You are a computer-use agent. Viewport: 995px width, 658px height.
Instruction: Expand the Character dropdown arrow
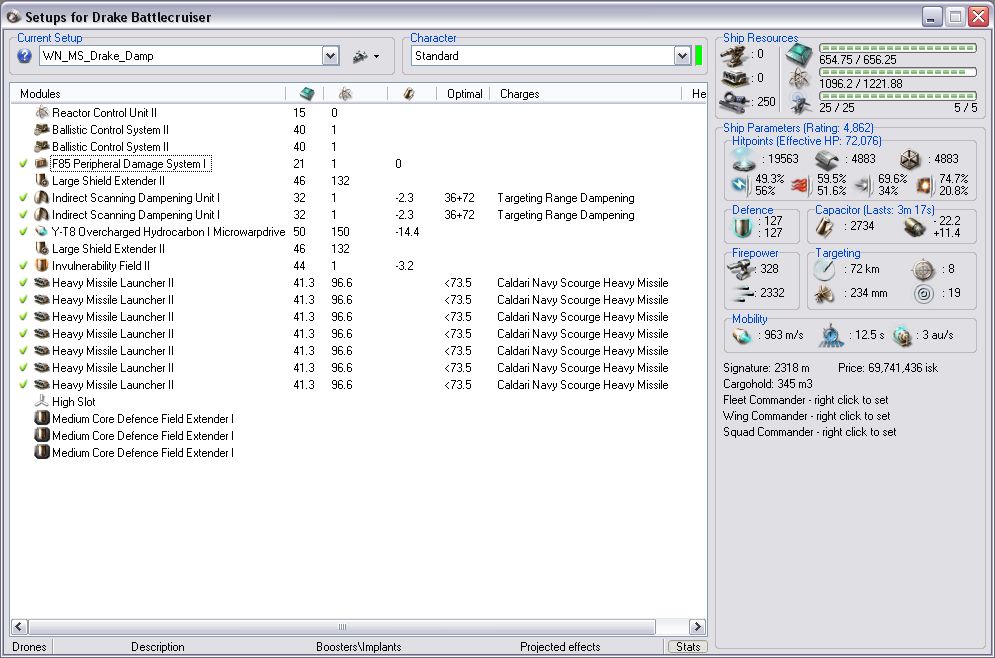(x=682, y=56)
